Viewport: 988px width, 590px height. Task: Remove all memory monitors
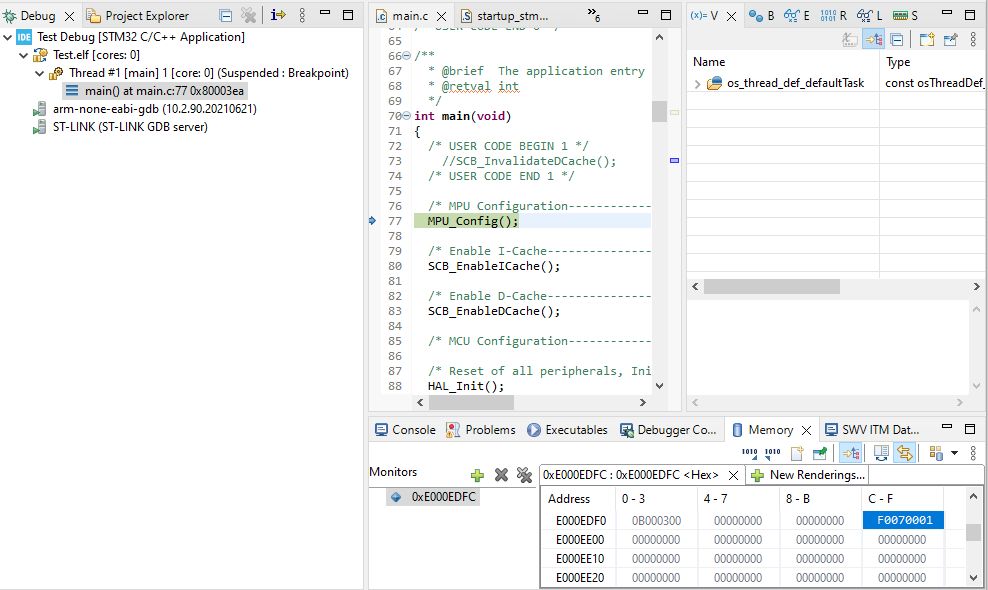[x=524, y=475]
